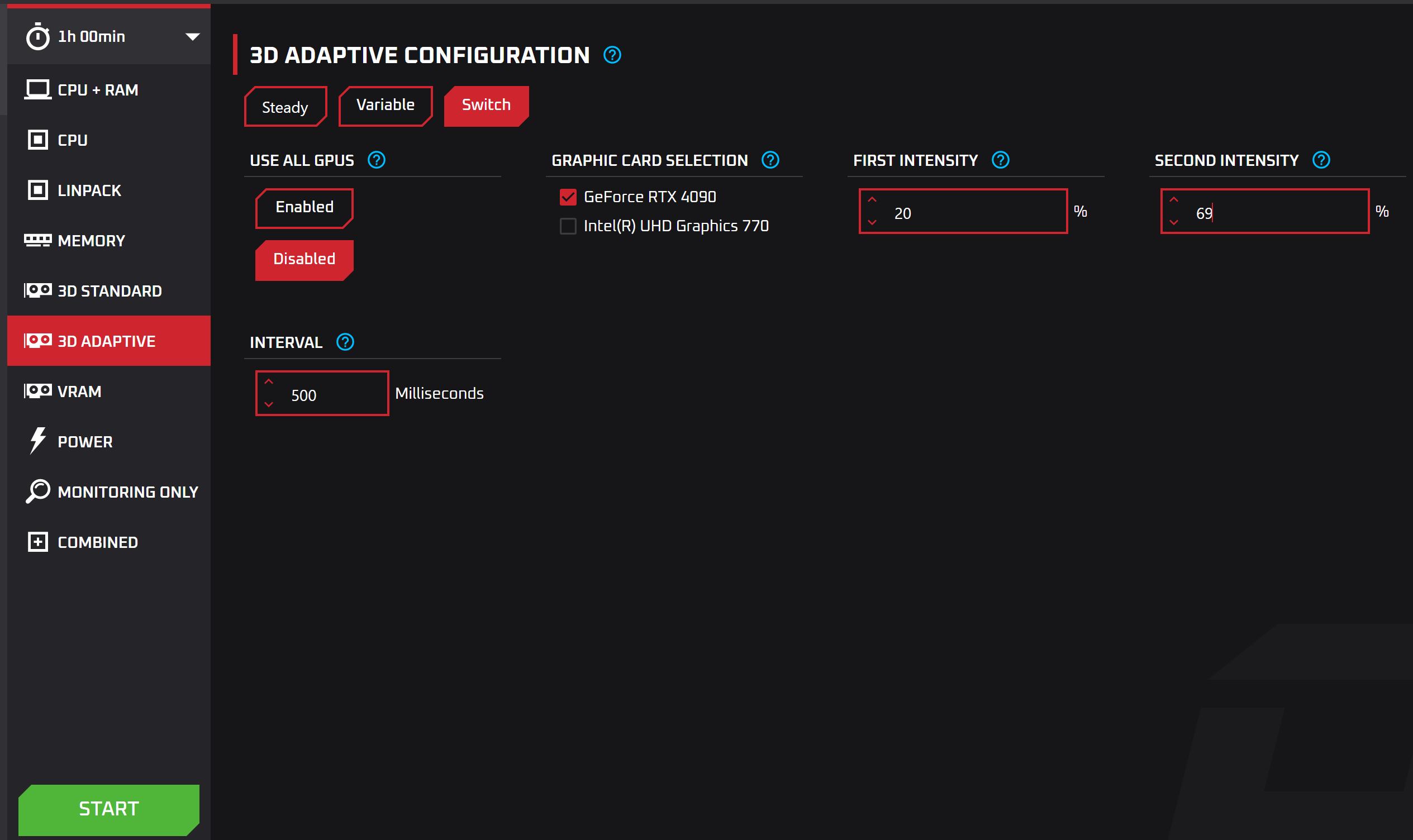Open the VRAM test section
1413x840 pixels.
coord(79,391)
